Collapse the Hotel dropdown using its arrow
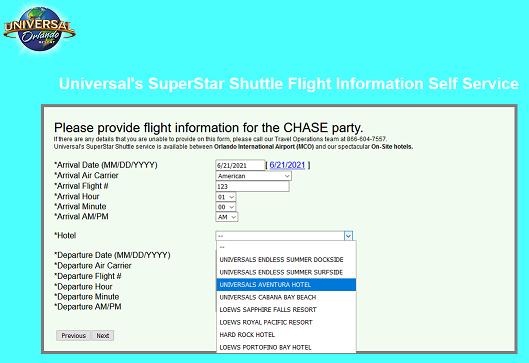The image size is (529, 363). point(348,236)
